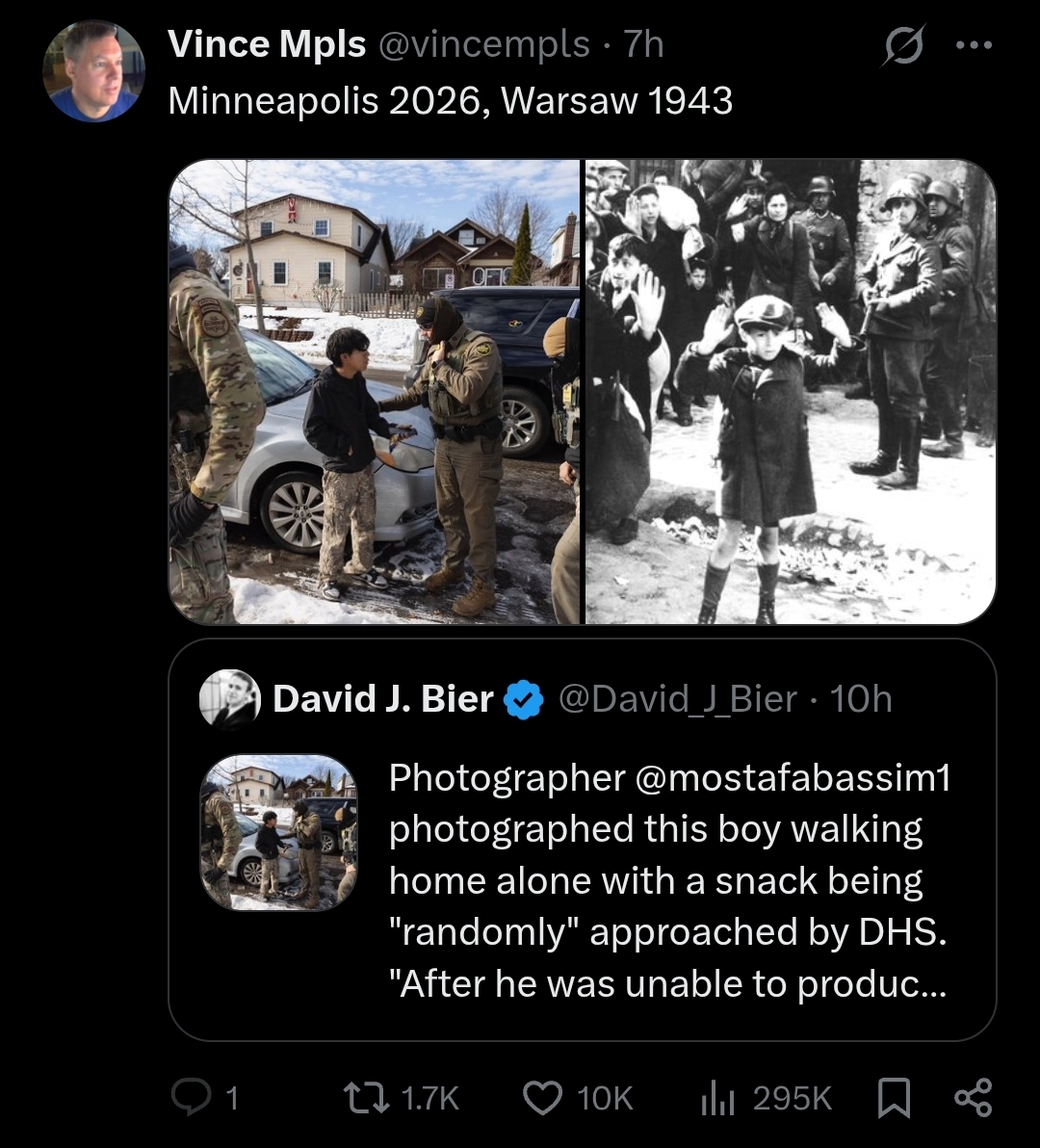The image size is (1040, 1148).
Task: Click the Vince Mpls display name
Action: (267, 44)
